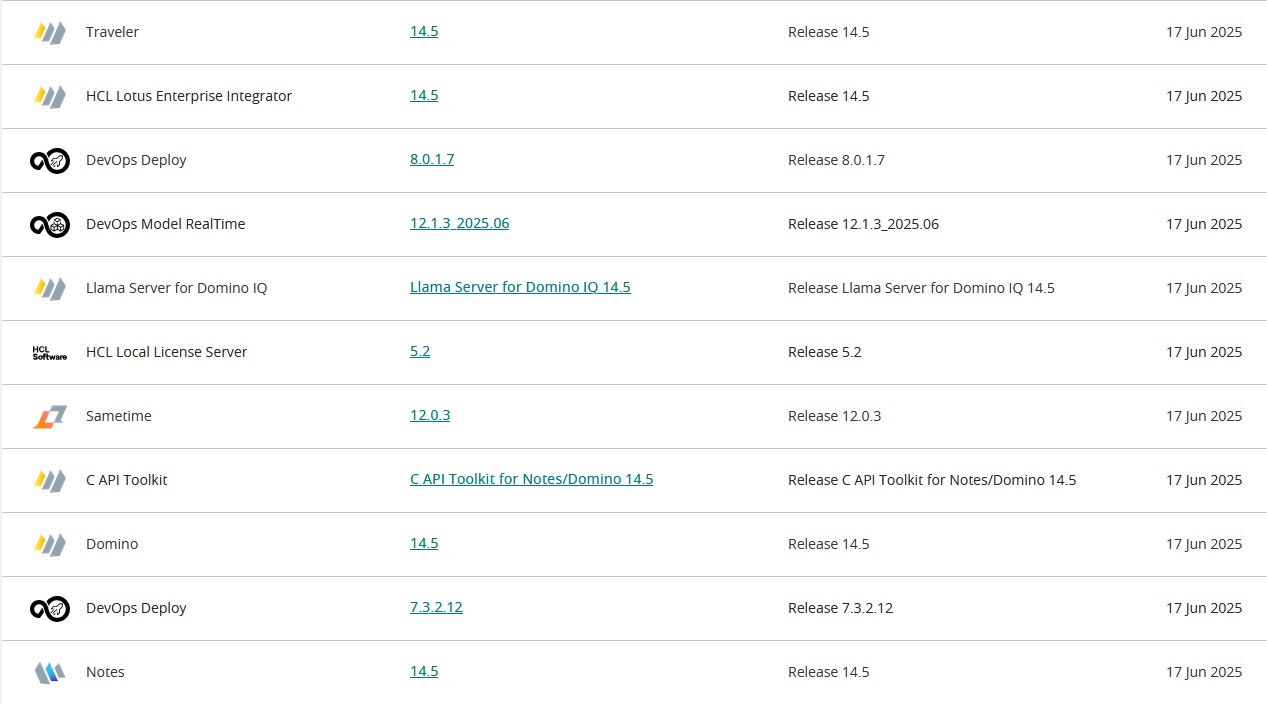The height and width of the screenshot is (704, 1267).
Task: Open the C API Toolkit for Notes/Domino 14.5 link
Action: 531,479
